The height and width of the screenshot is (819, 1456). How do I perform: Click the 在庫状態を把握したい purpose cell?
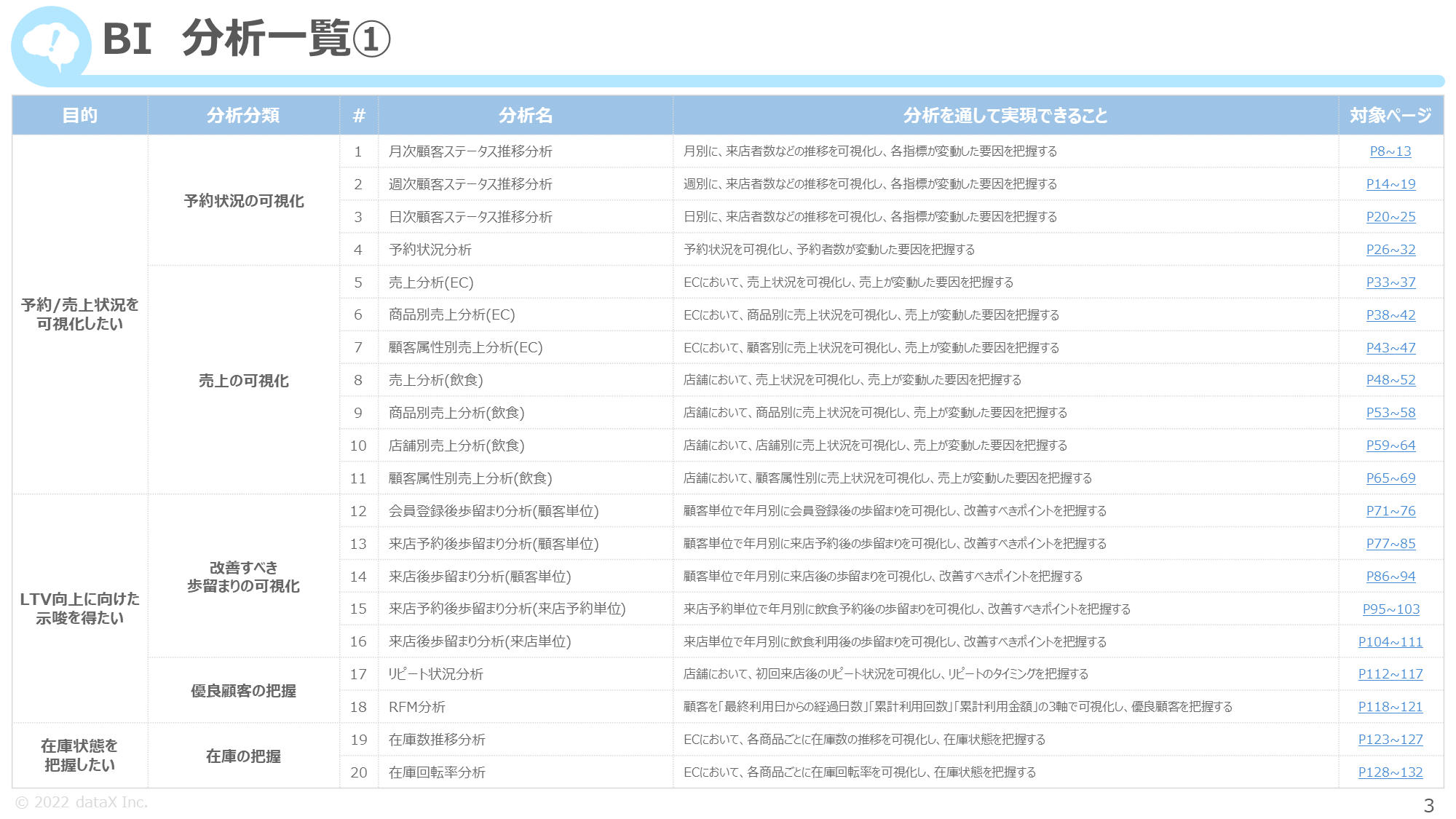click(x=80, y=756)
